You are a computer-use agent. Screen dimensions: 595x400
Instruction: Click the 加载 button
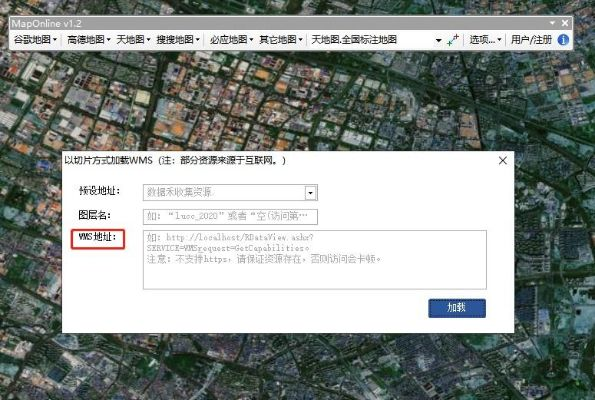pyautogui.click(x=457, y=308)
